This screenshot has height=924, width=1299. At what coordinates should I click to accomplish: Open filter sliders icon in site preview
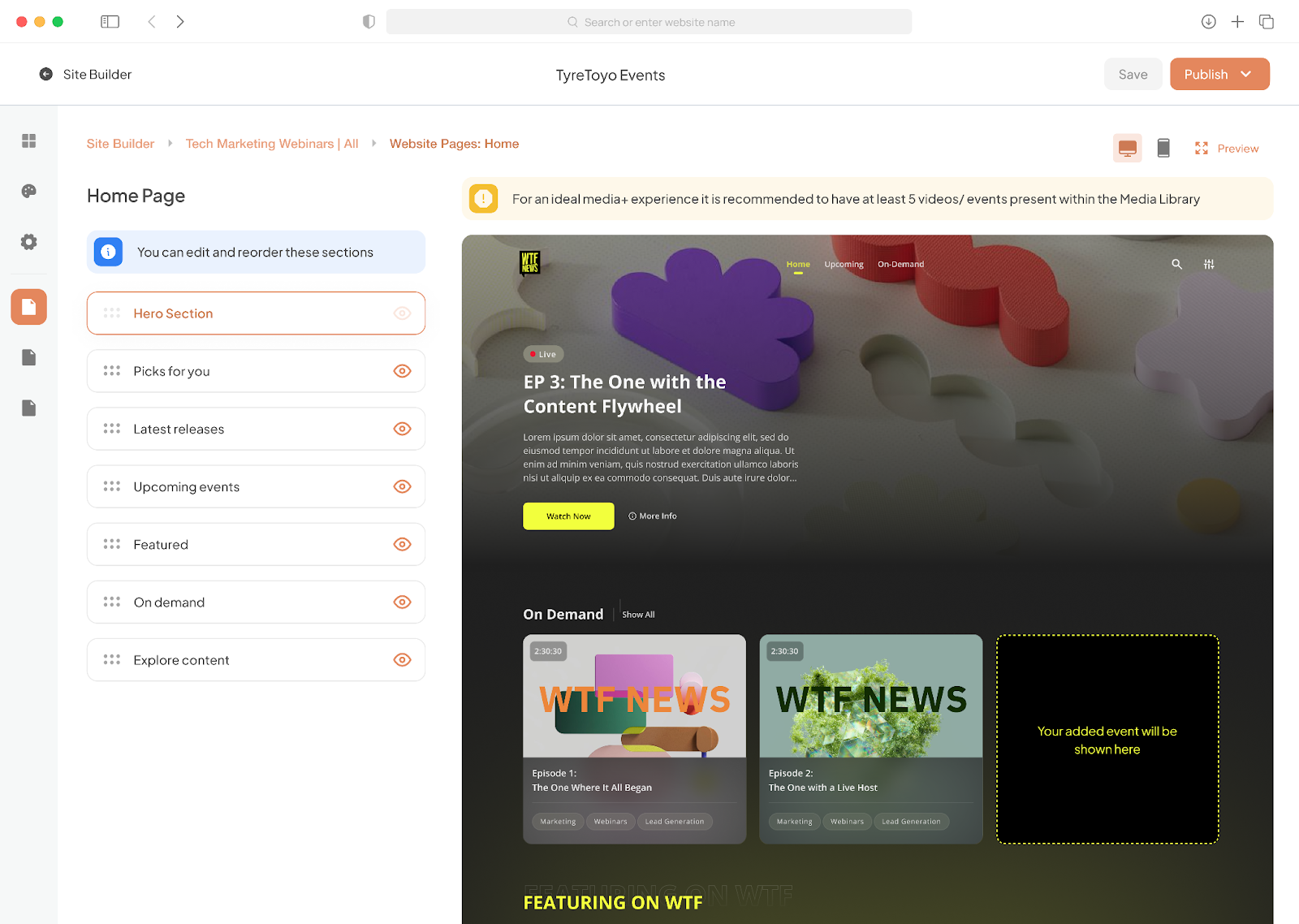point(1209,264)
